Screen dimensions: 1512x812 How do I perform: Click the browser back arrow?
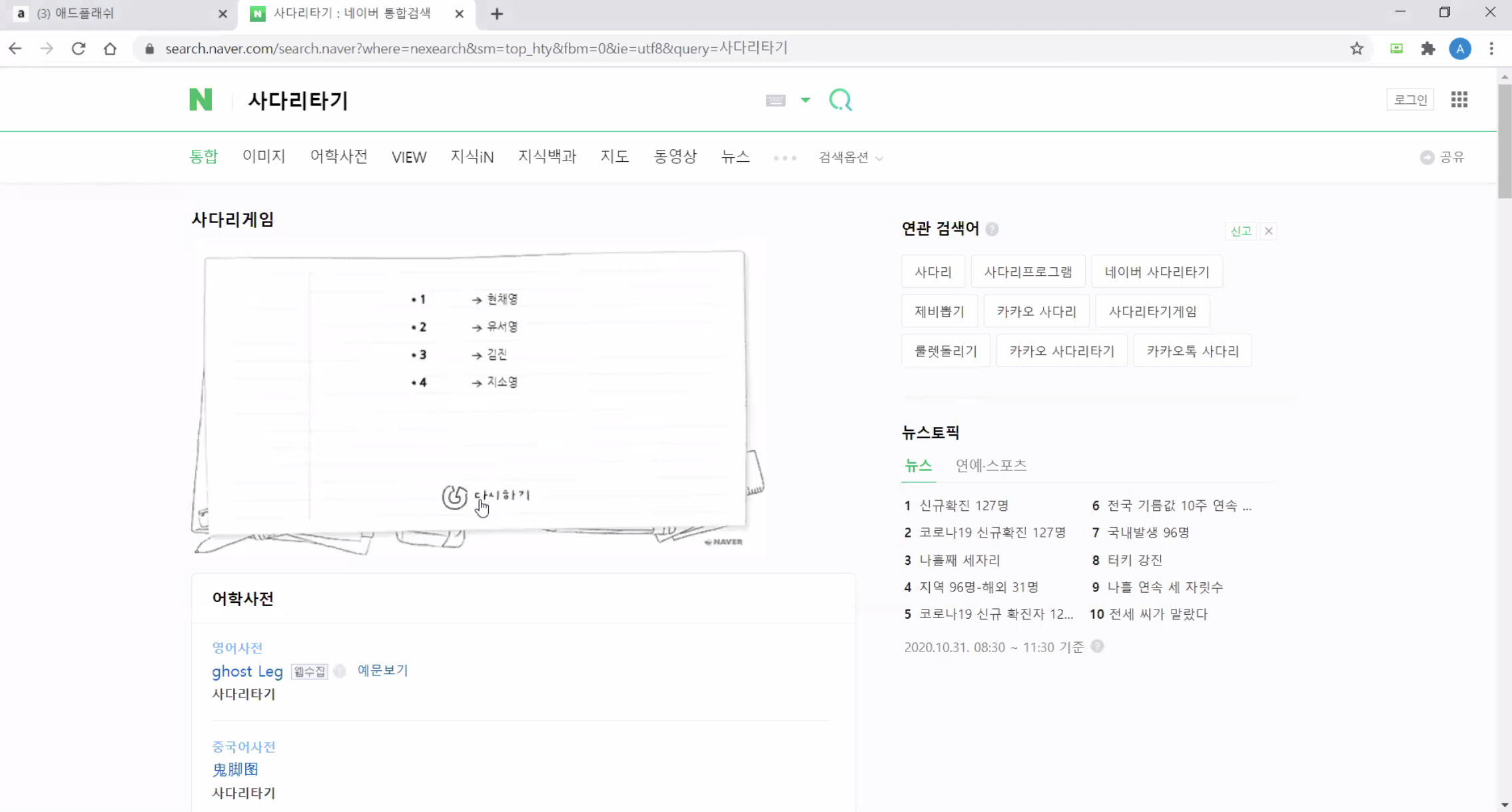(15, 48)
